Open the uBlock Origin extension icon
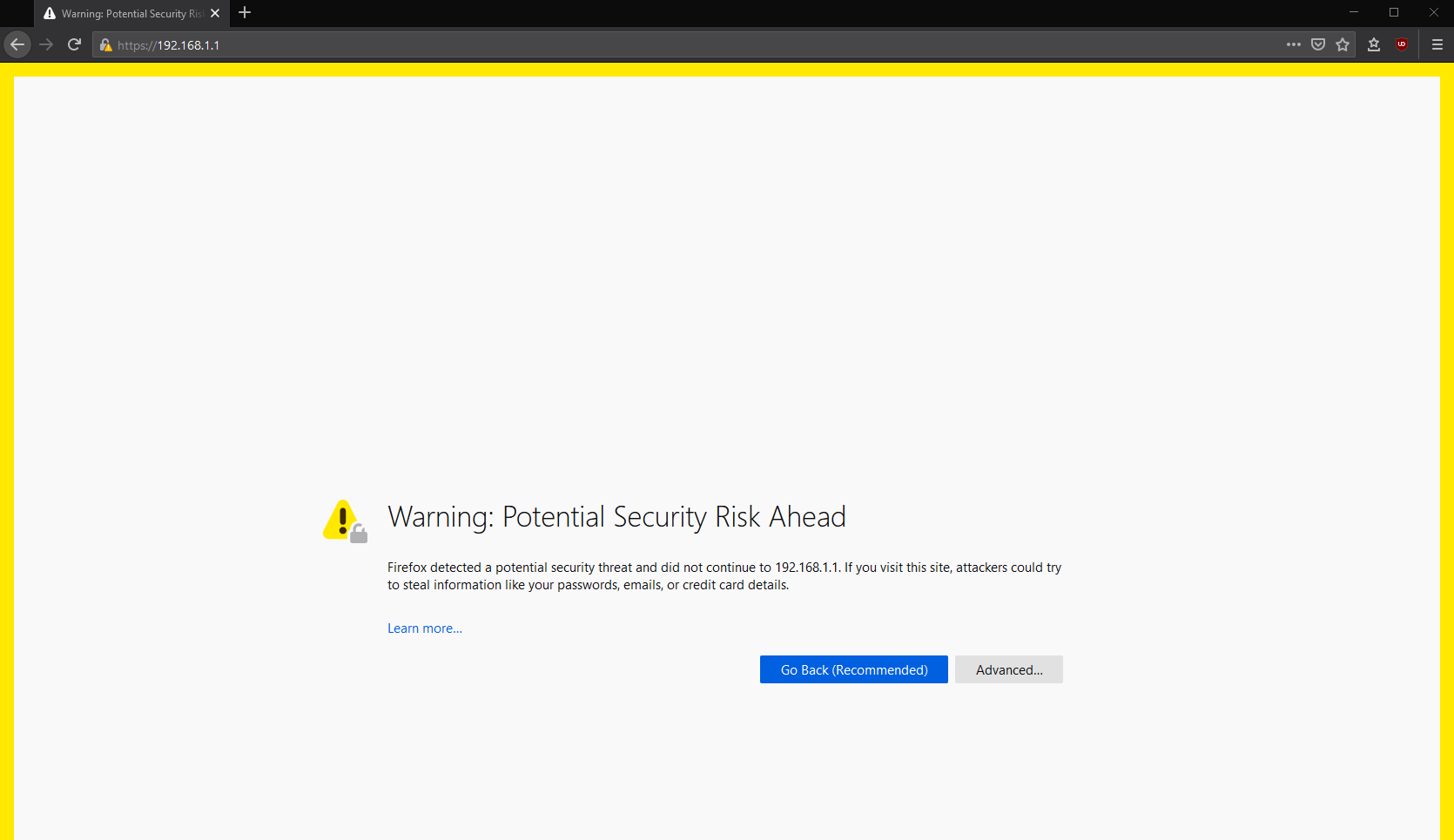 (1402, 44)
